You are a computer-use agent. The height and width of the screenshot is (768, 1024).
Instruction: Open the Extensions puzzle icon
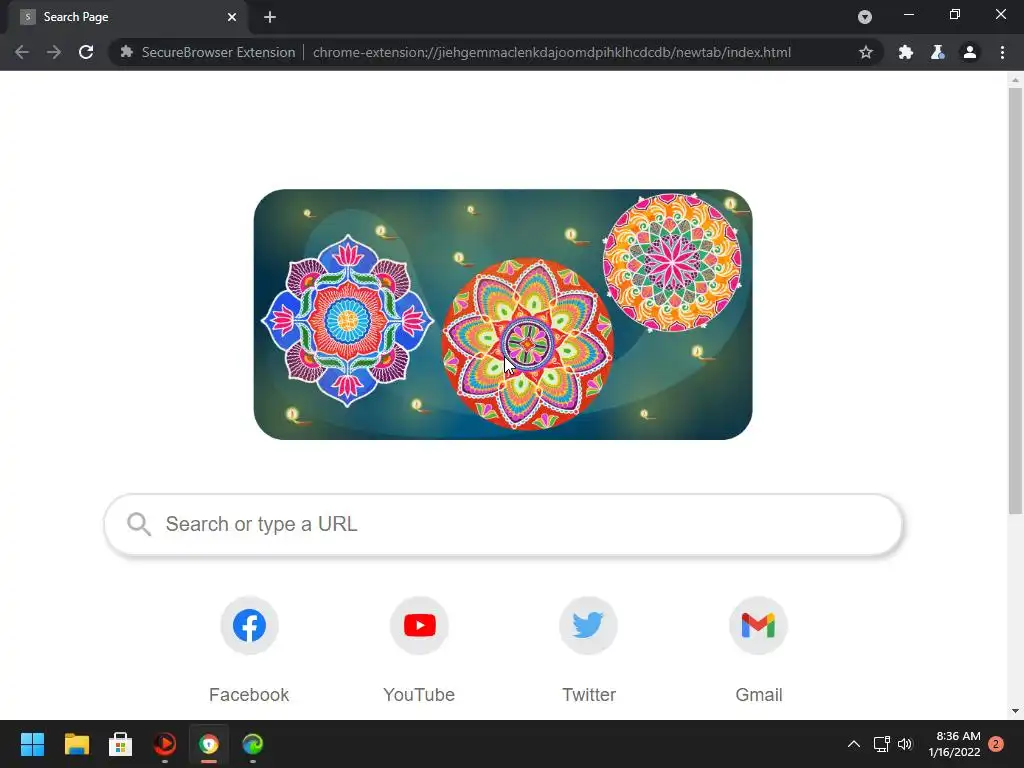point(906,52)
